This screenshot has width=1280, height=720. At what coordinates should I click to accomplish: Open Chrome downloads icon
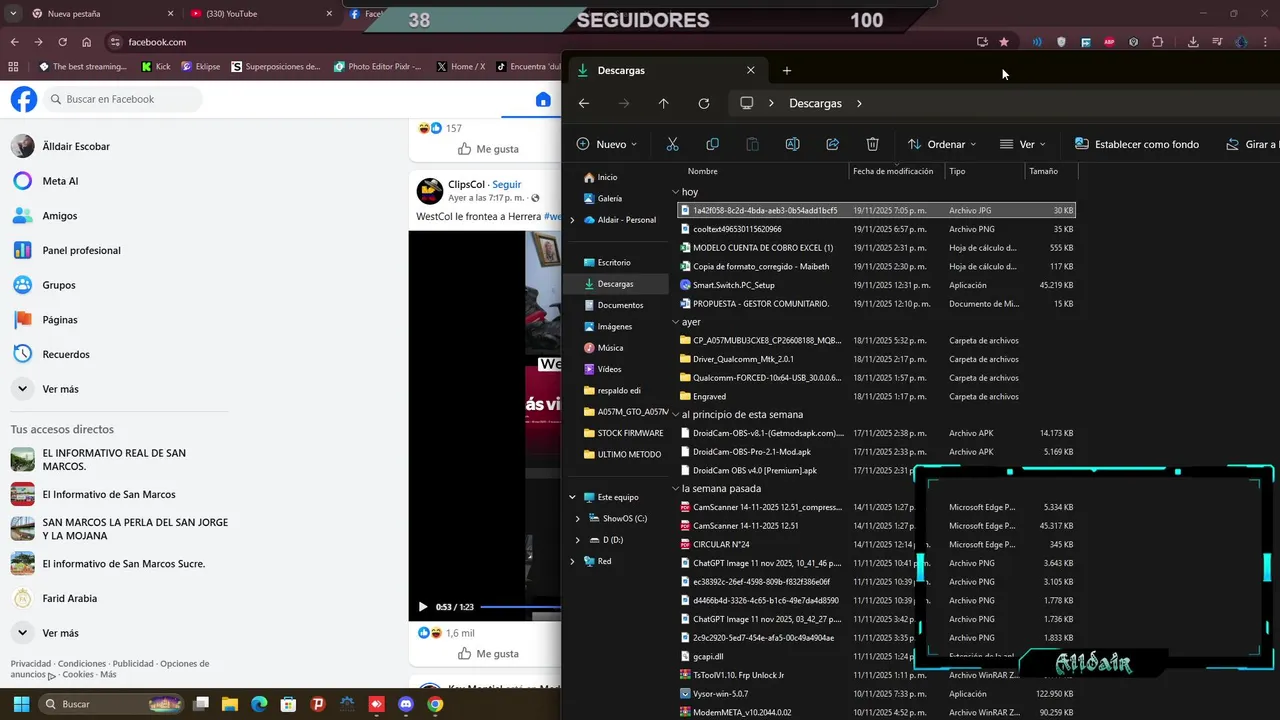click(1193, 42)
